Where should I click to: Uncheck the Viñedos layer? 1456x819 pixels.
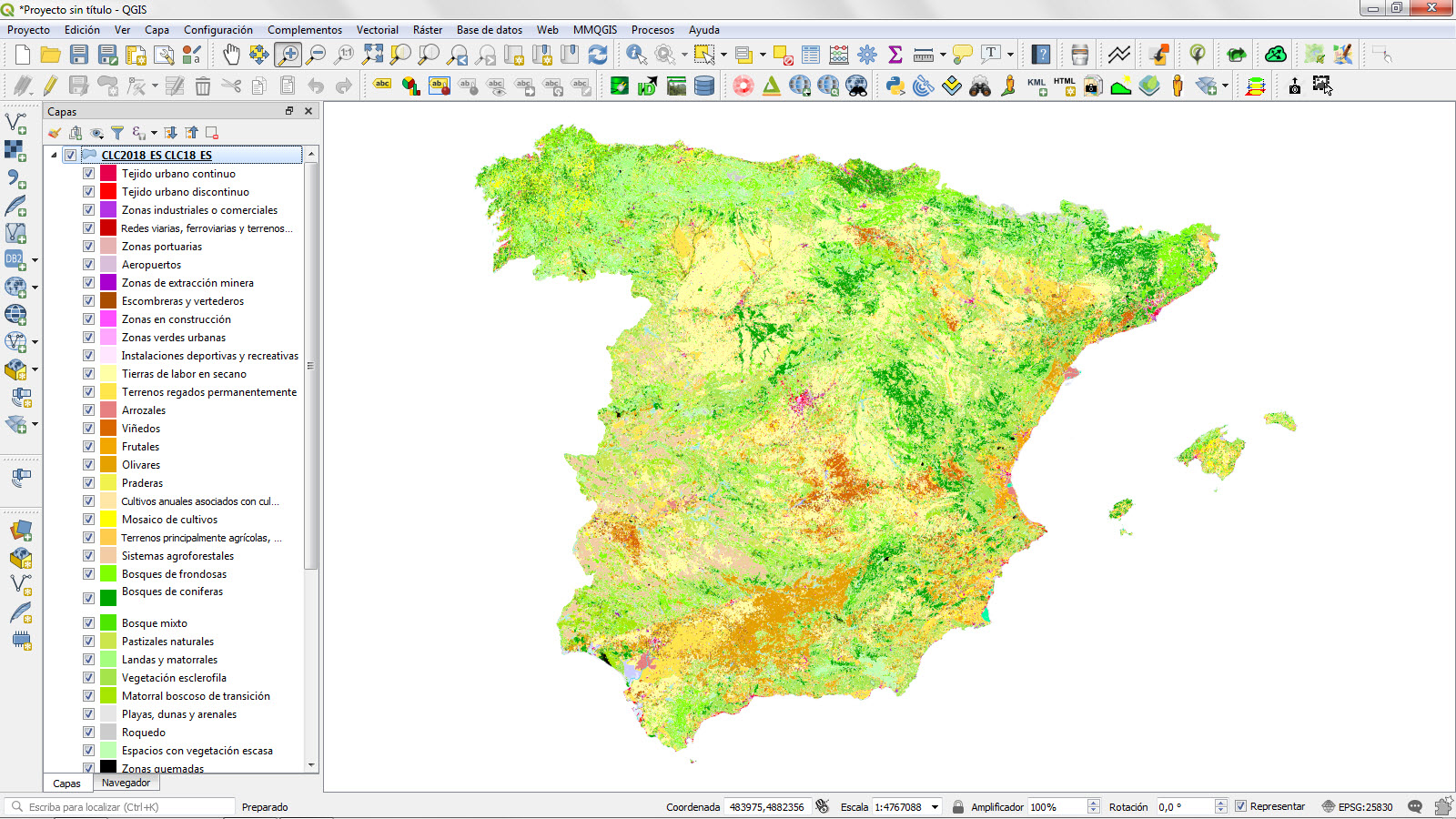(x=88, y=428)
